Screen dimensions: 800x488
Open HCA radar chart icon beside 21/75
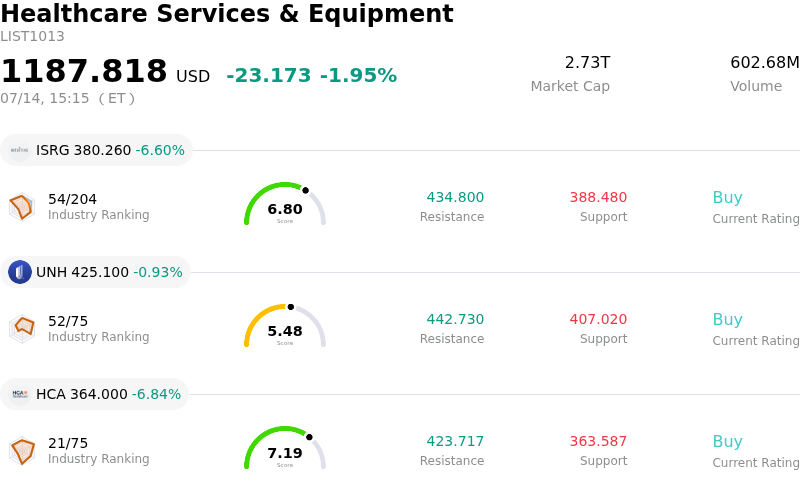(x=22, y=451)
